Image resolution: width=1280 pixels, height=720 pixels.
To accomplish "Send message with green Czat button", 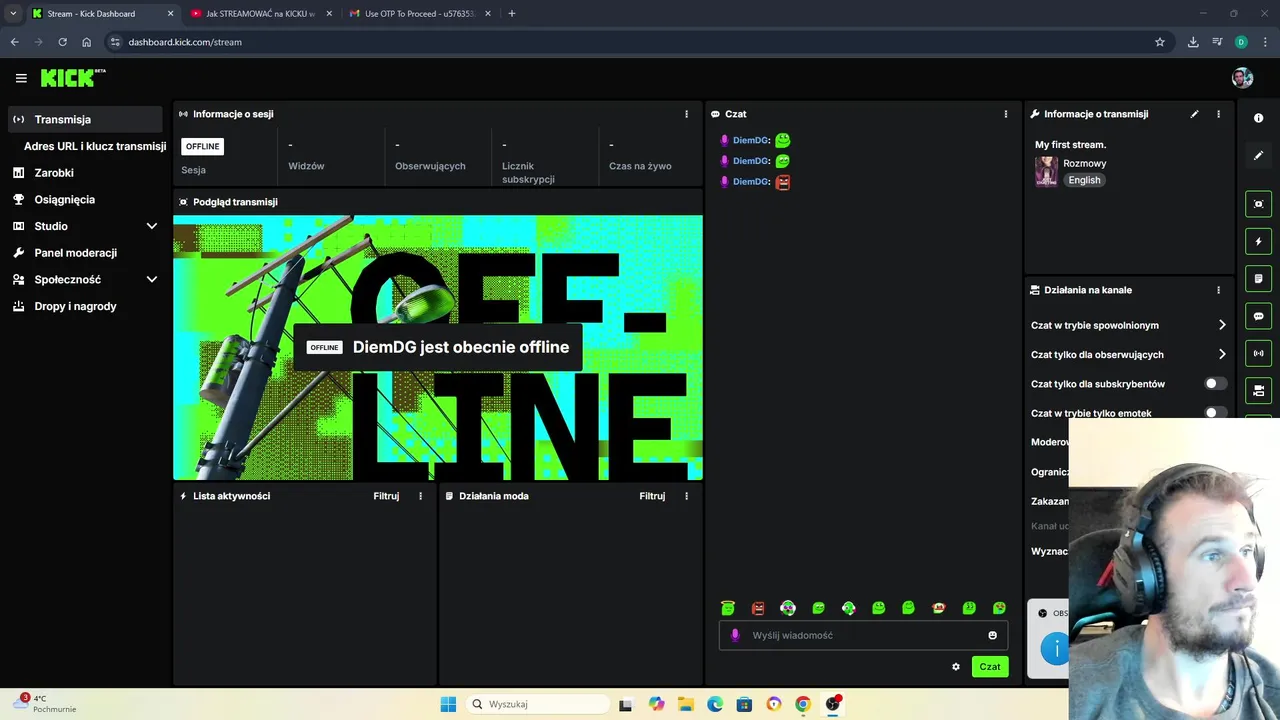I will (x=990, y=667).
